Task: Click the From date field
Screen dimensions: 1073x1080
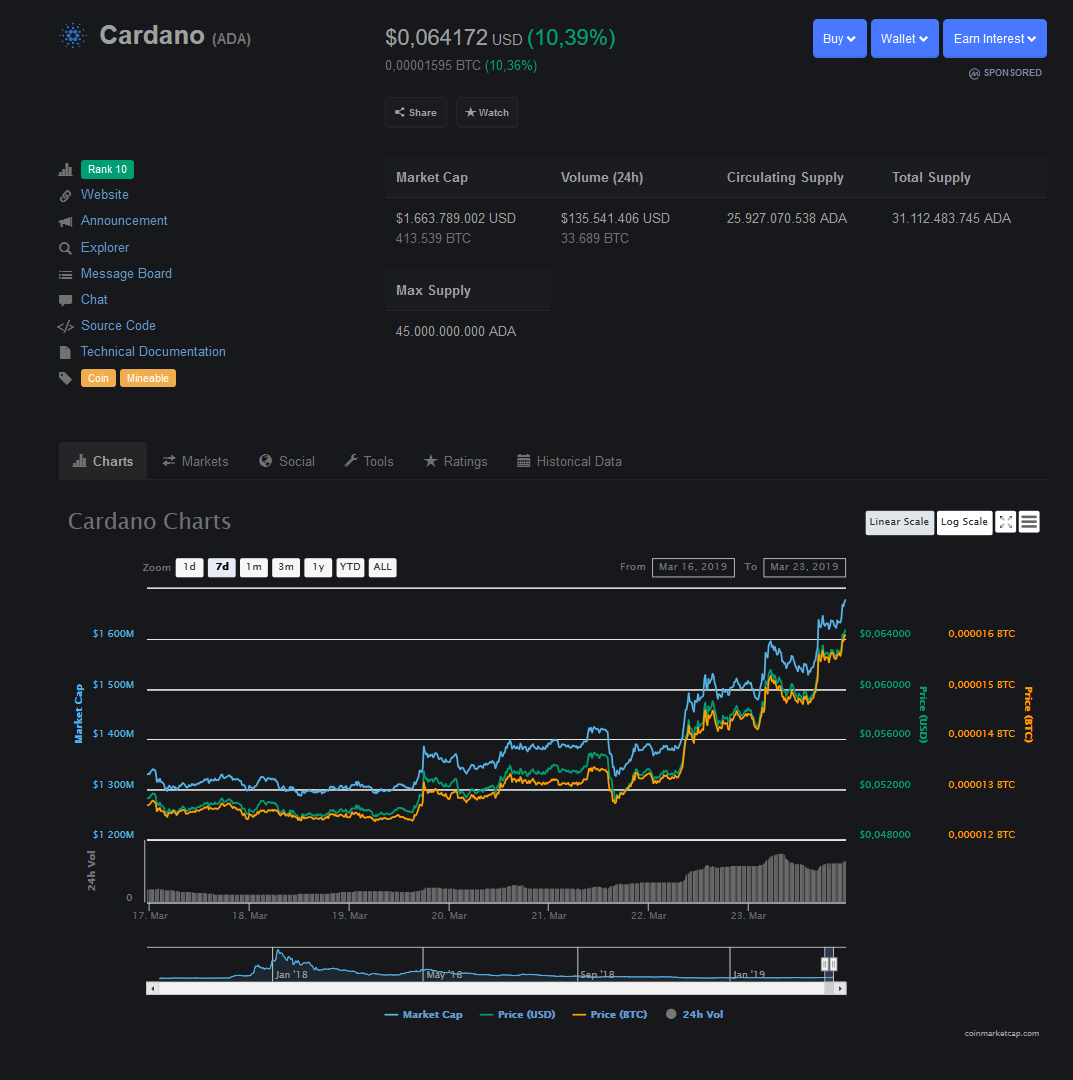Action: 693,567
